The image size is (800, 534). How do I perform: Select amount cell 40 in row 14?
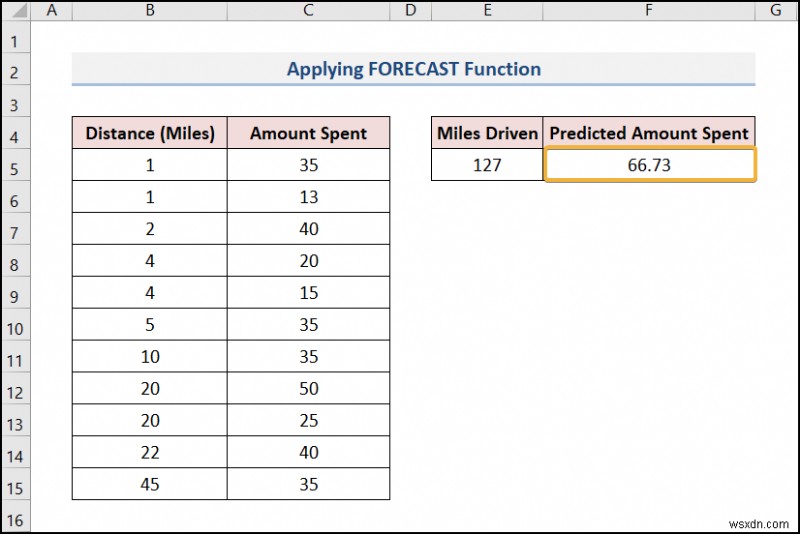click(x=309, y=452)
